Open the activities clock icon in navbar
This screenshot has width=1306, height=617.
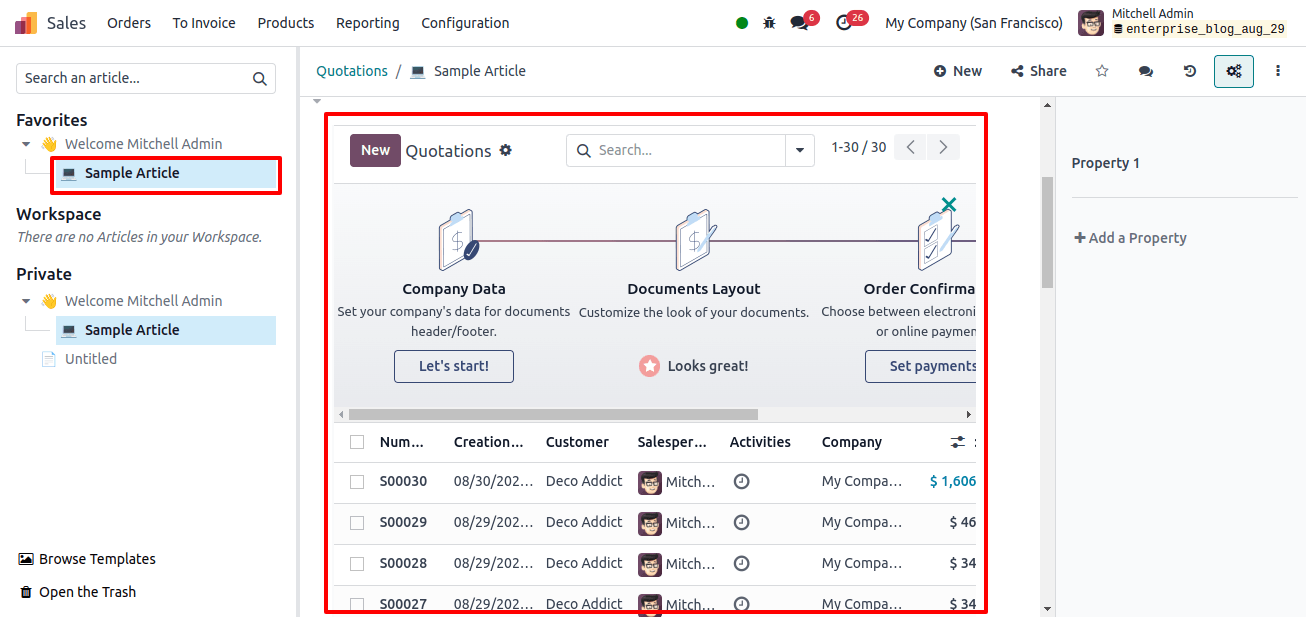tap(843, 23)
